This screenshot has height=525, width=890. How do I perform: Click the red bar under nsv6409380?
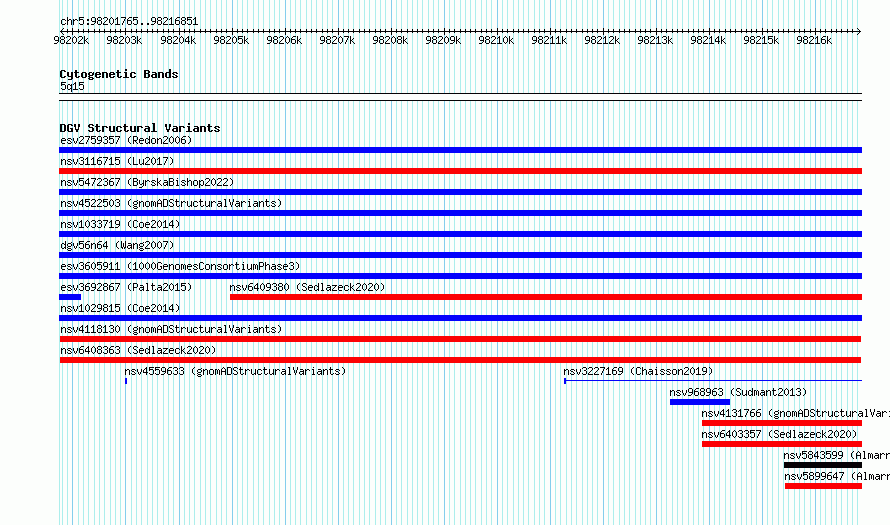tap(546, 297)
